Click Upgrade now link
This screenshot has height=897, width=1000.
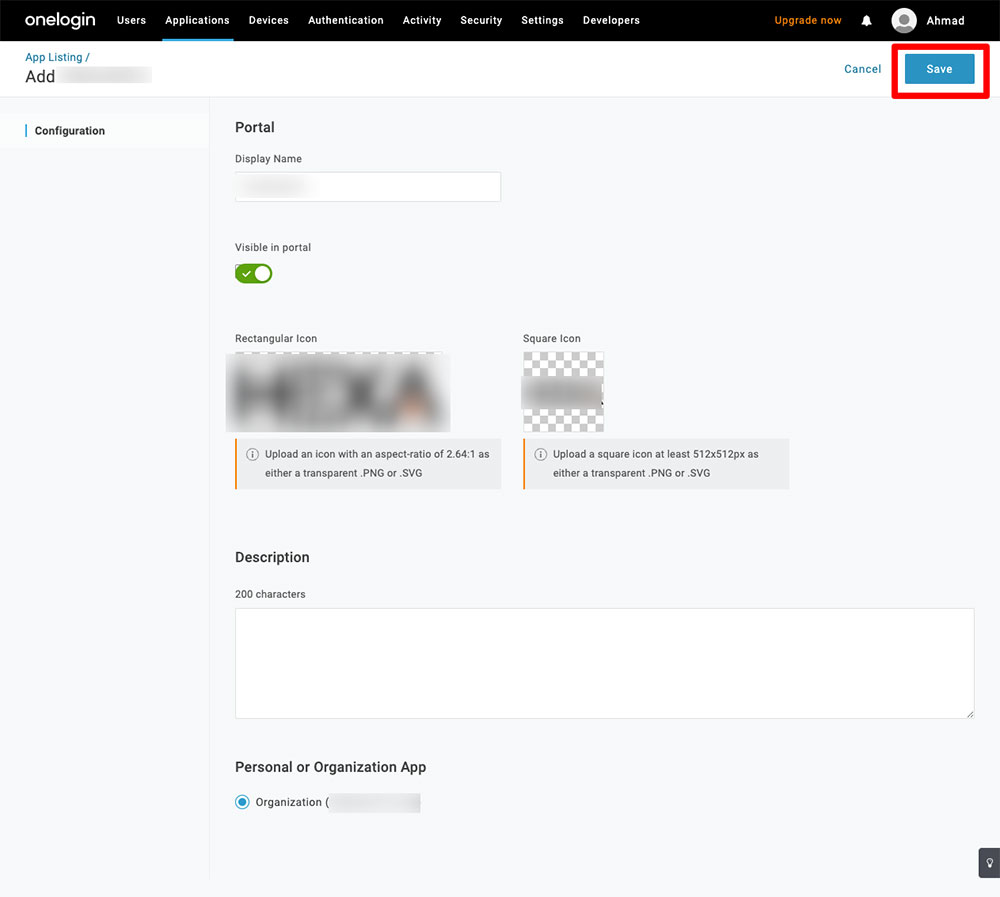[807, 20]
